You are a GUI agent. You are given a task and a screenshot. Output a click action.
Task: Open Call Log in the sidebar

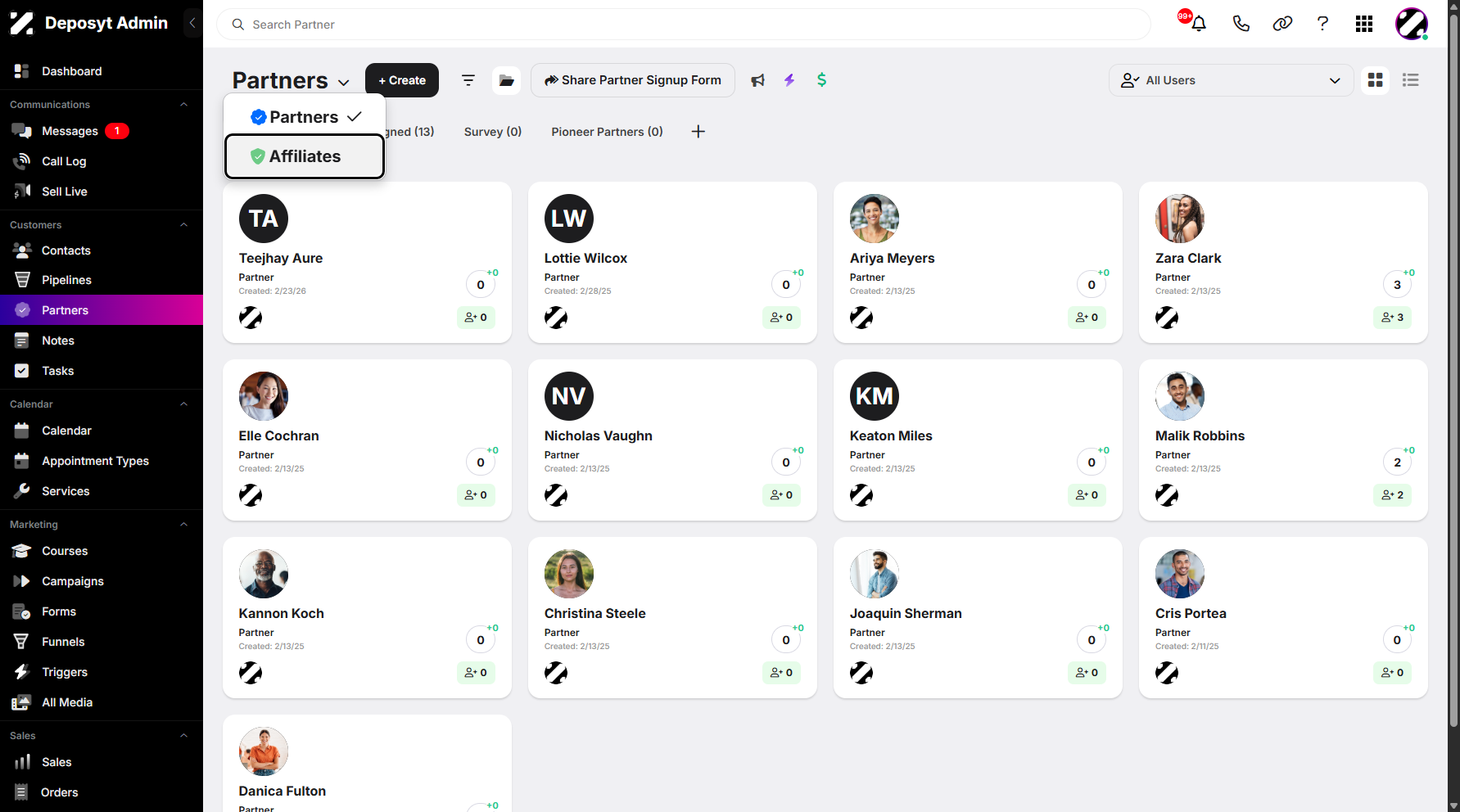(x=102, y=161)
